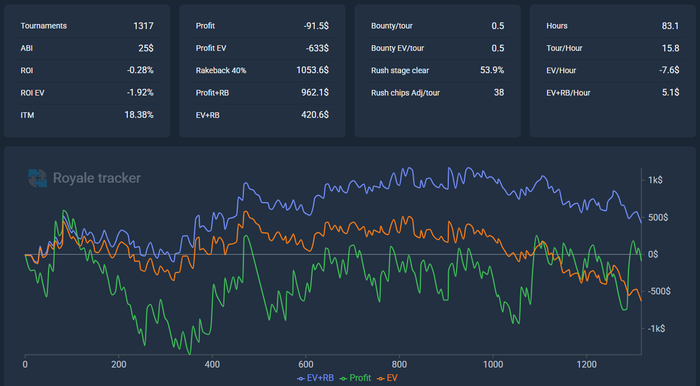Toggle the EV legend series
The height and width of the screenshot is (386, 700).
[x=387, y=378]
